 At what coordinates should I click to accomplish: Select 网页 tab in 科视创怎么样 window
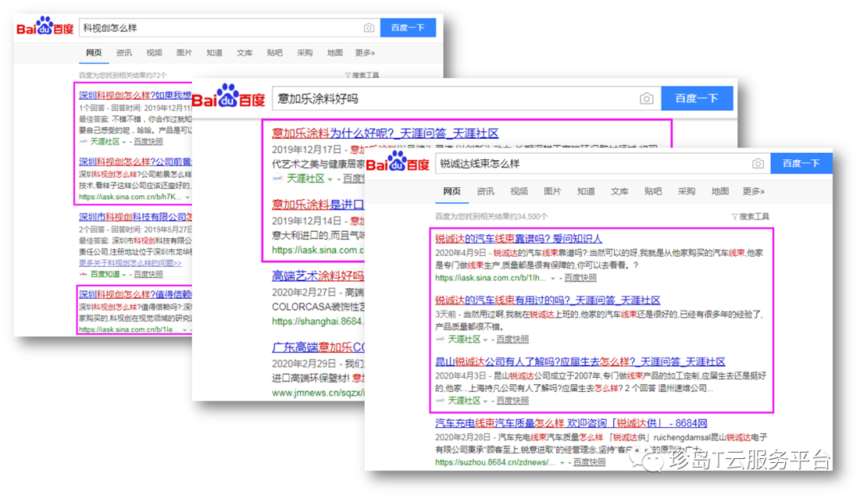click(x=94, y=53)
